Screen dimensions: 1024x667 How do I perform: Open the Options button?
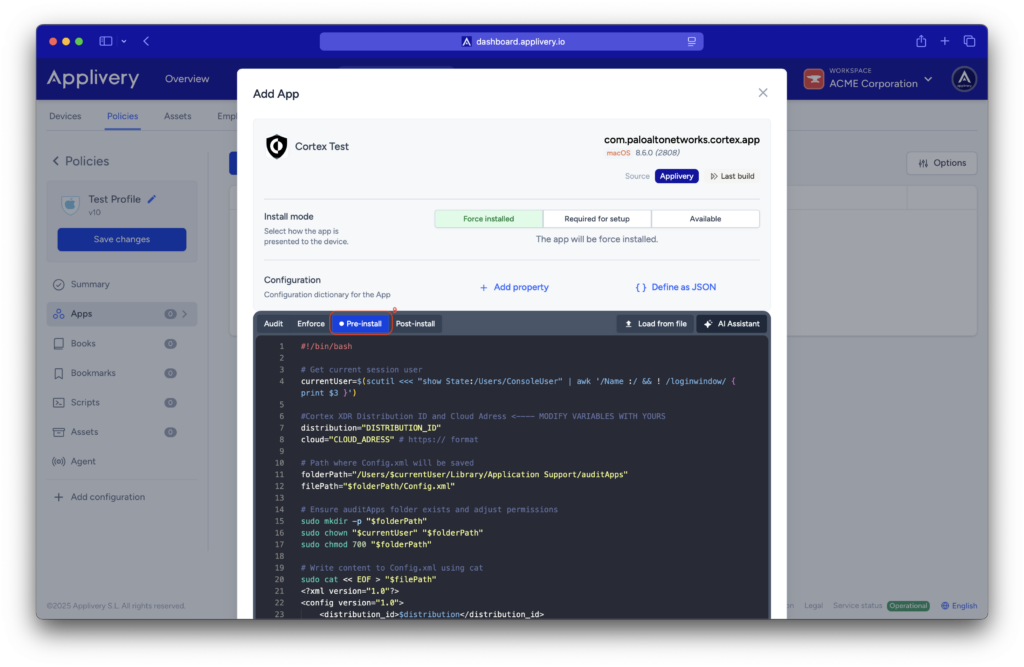(942, 163)
